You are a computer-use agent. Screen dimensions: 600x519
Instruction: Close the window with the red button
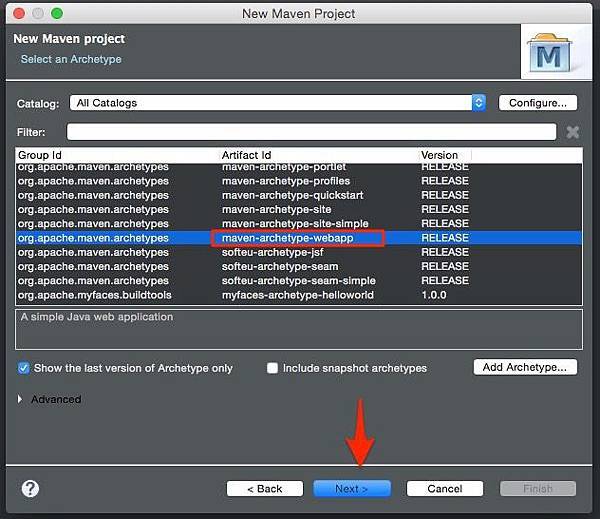[19, 13]
